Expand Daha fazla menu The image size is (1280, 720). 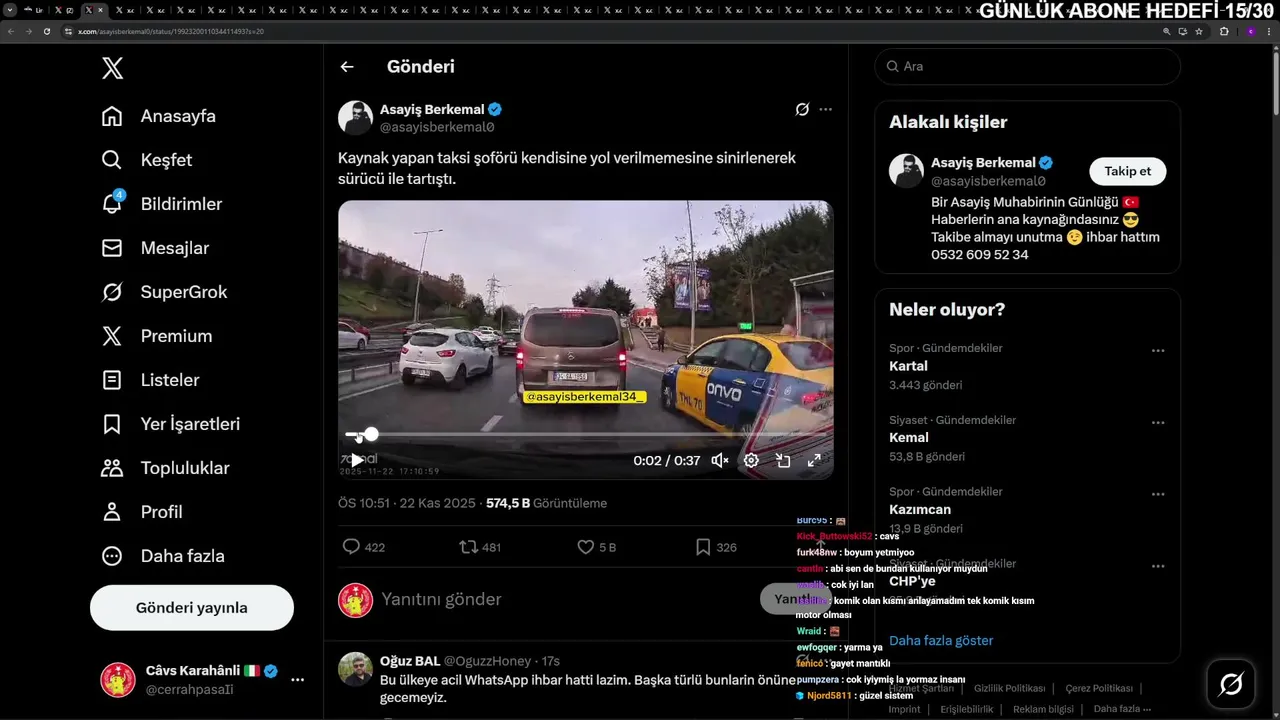163,556
